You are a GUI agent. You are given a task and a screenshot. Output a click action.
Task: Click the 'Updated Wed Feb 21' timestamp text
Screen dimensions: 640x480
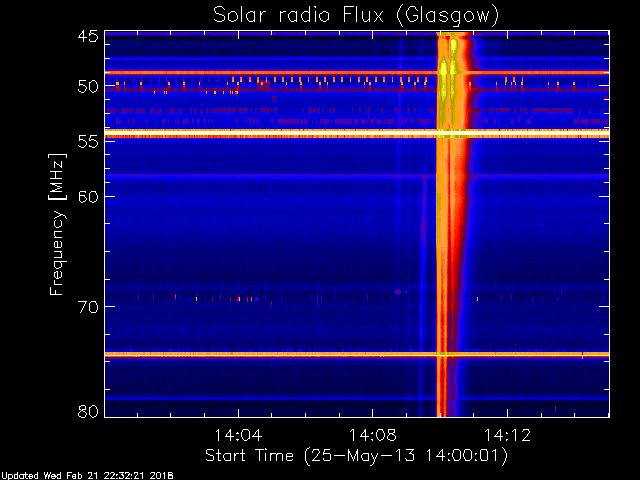point(87,476)
